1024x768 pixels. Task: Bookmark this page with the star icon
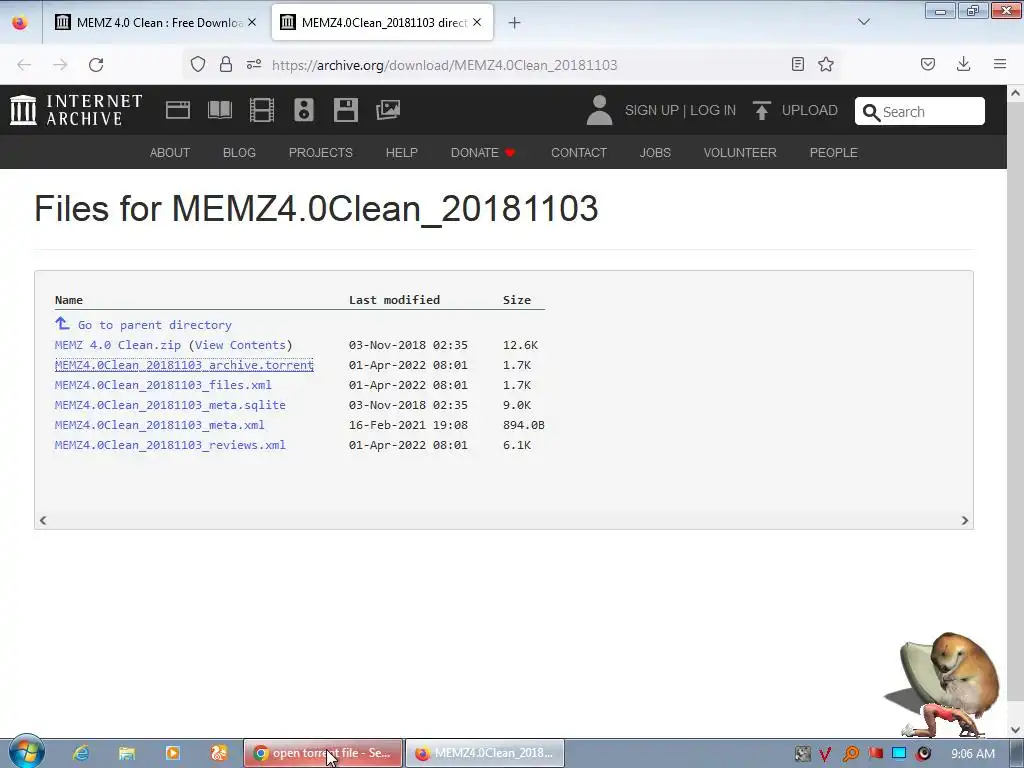click(x=826, y=64)
